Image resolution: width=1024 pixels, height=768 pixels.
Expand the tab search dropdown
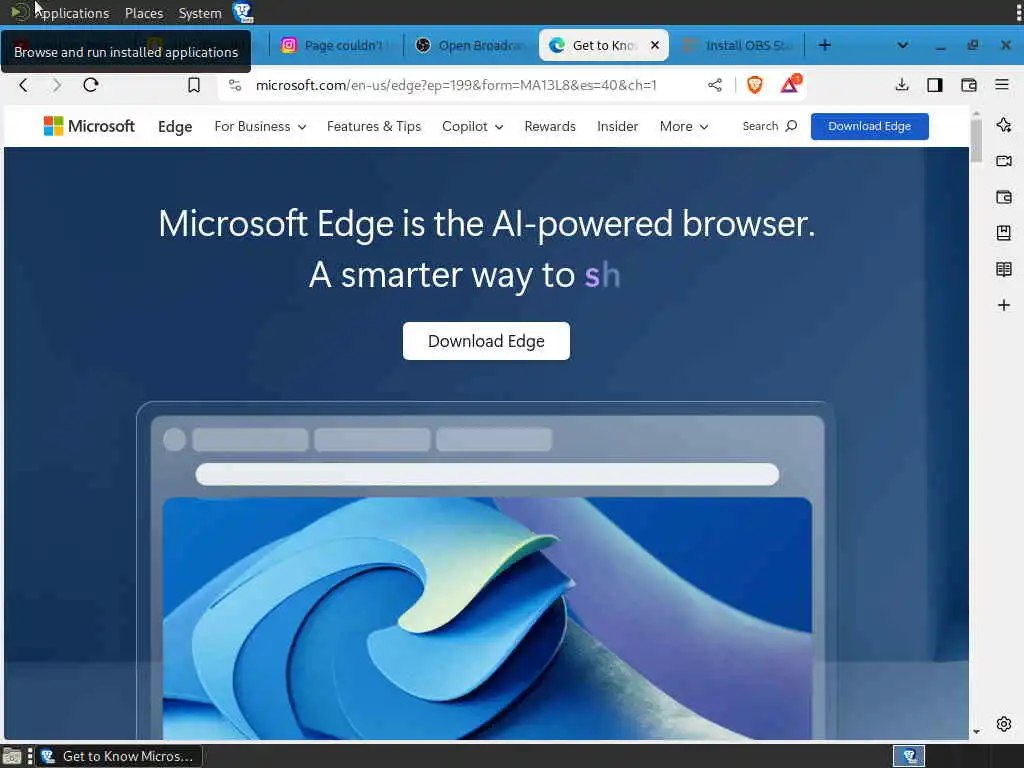903,45
